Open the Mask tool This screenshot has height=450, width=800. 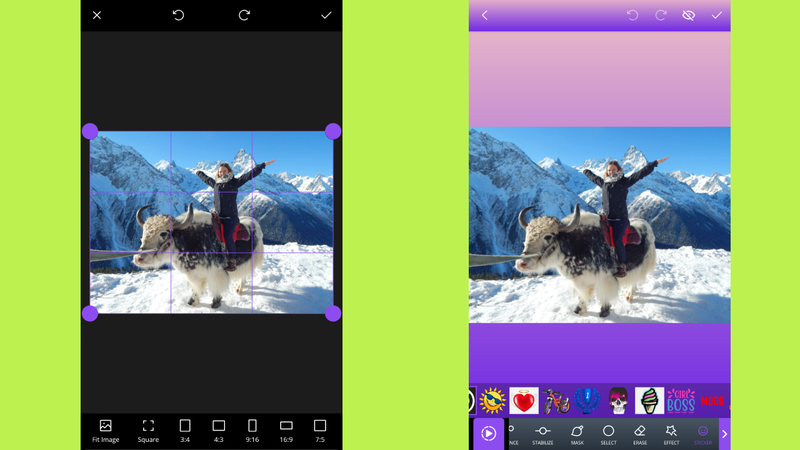[x=577, y=434]
